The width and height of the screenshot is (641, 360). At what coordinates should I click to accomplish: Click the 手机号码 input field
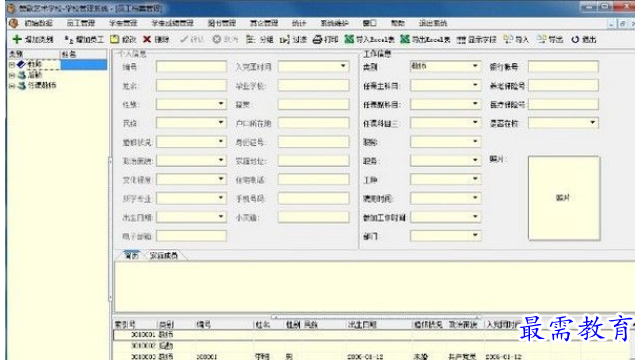tap(314, 198)
